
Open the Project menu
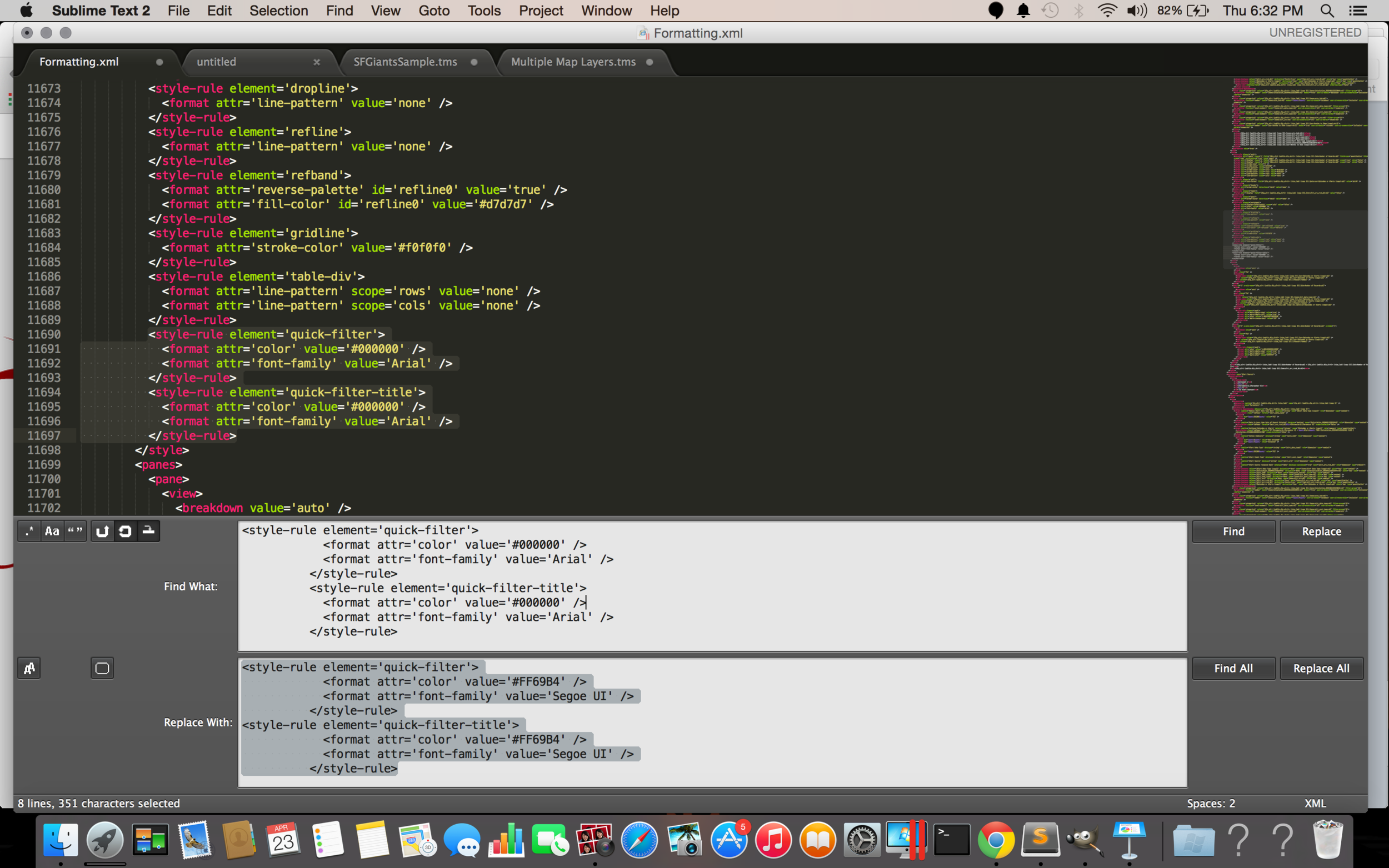coord(541,11)
